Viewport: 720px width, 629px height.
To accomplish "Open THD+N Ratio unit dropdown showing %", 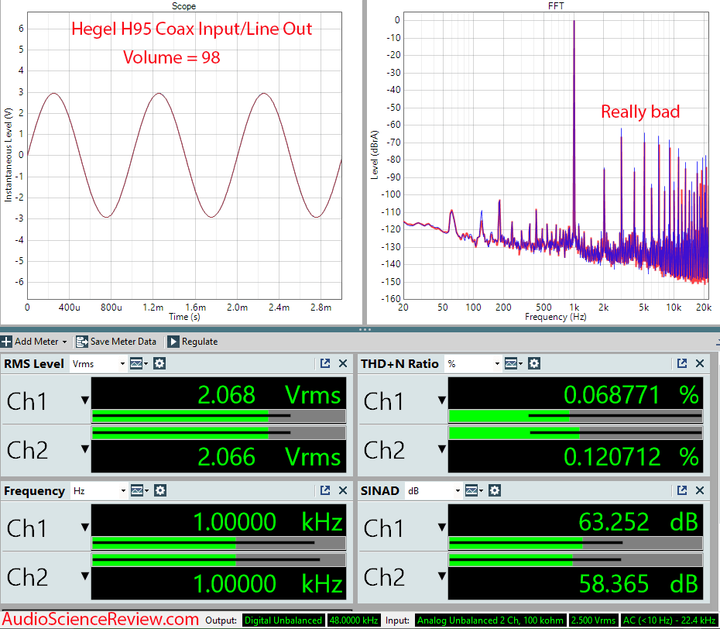I will [473, 364].
